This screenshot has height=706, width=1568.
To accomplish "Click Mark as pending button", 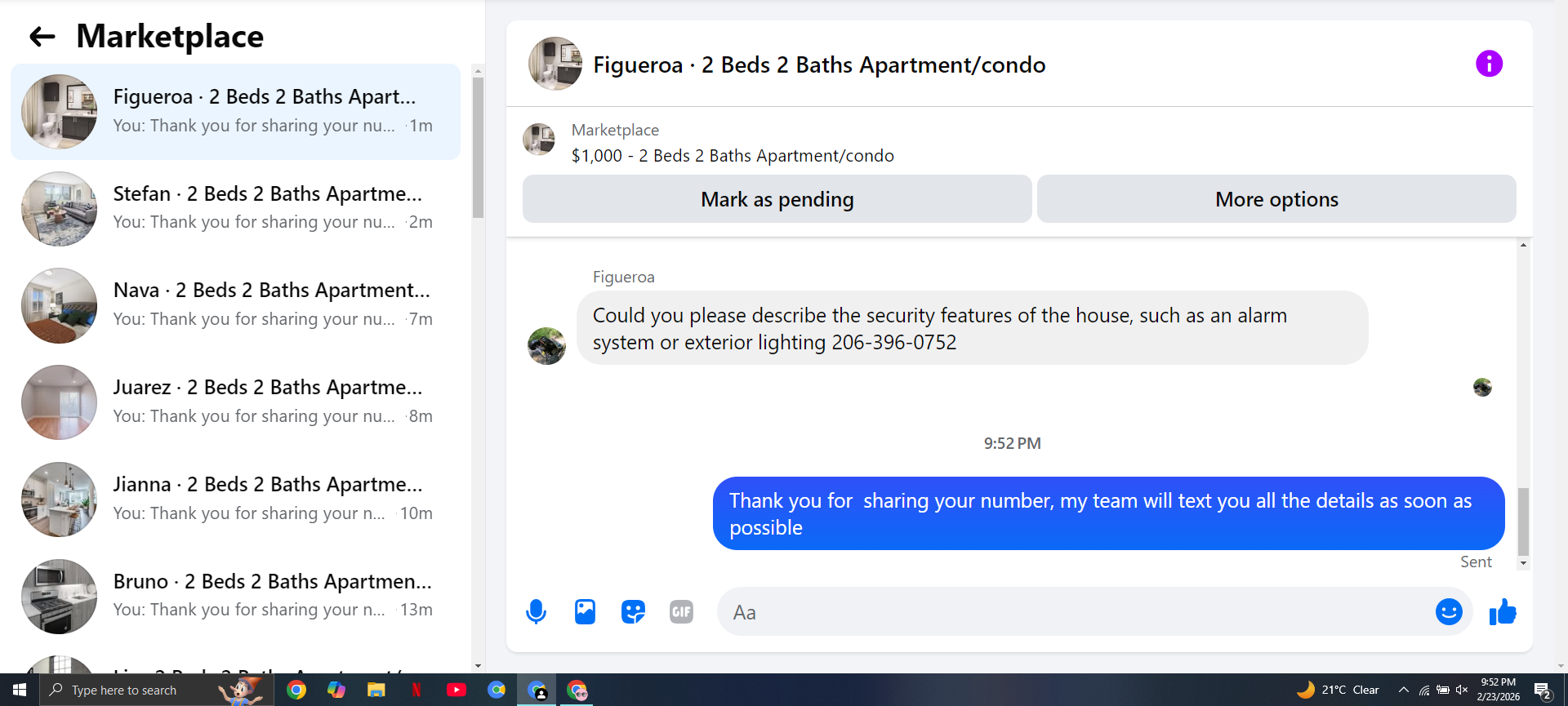I will pyautogui.click(x=777, y=199).
